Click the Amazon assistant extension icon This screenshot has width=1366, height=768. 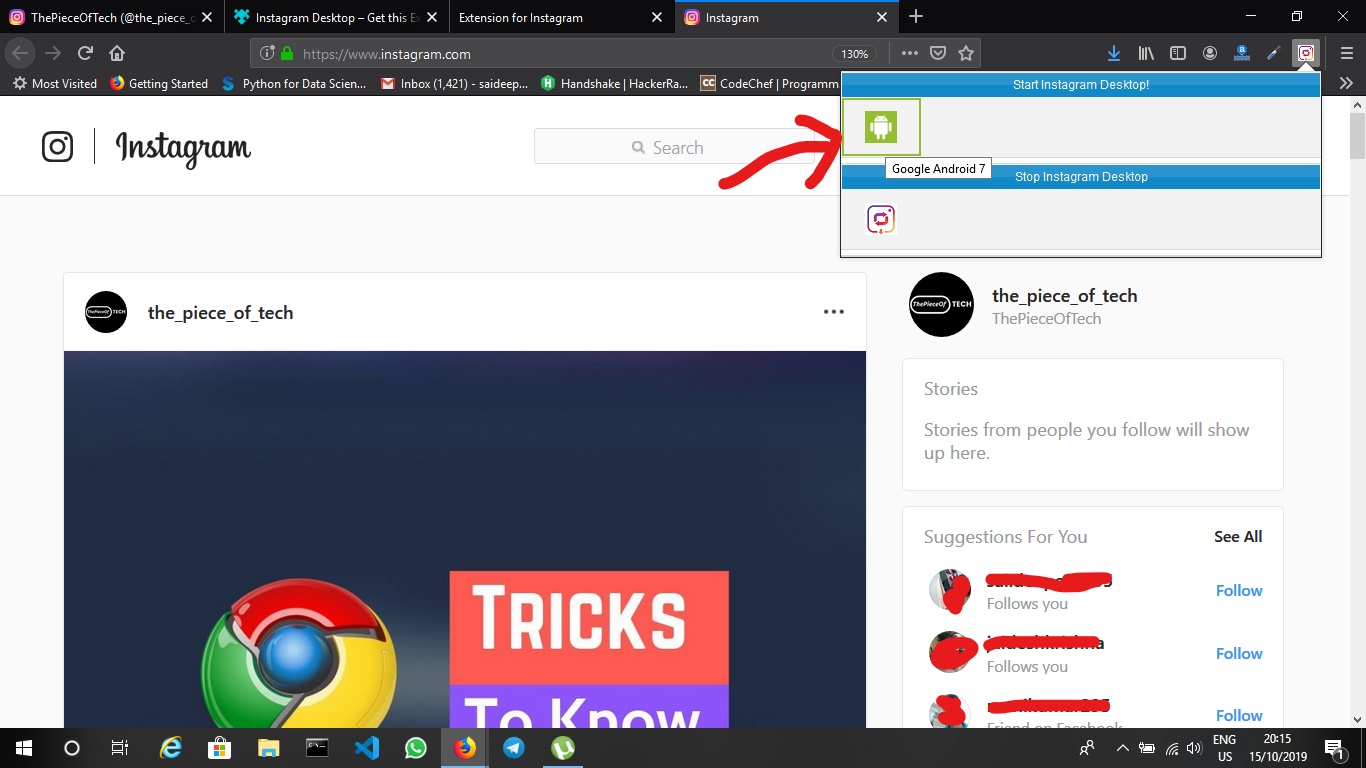(x=1242, y=53)
